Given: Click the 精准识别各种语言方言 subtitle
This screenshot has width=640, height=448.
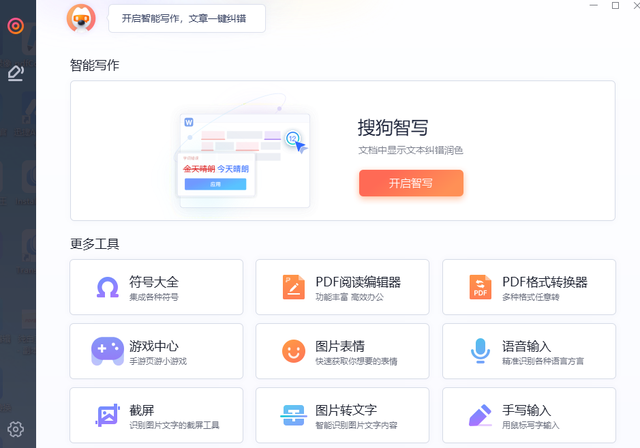Looking at the screenshot, I should pos(543,361).
